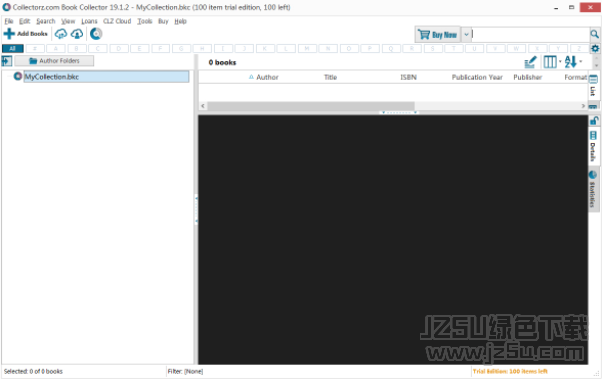602x379 pixels.
Task: Click the scrollbar left arrow under the list
Action: 203,106
